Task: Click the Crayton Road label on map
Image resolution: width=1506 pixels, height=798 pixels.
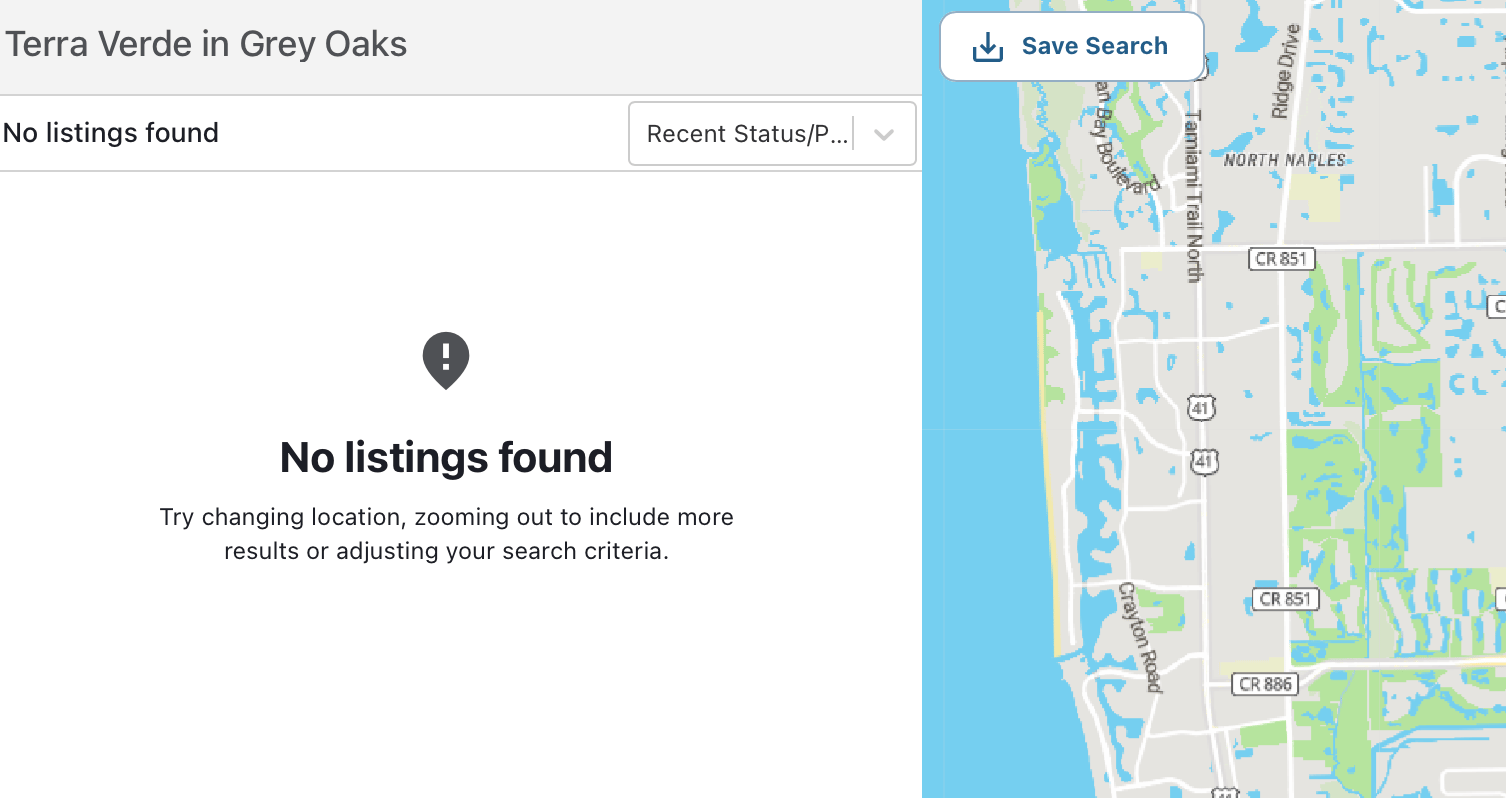Action: (x=1141, y=637)
